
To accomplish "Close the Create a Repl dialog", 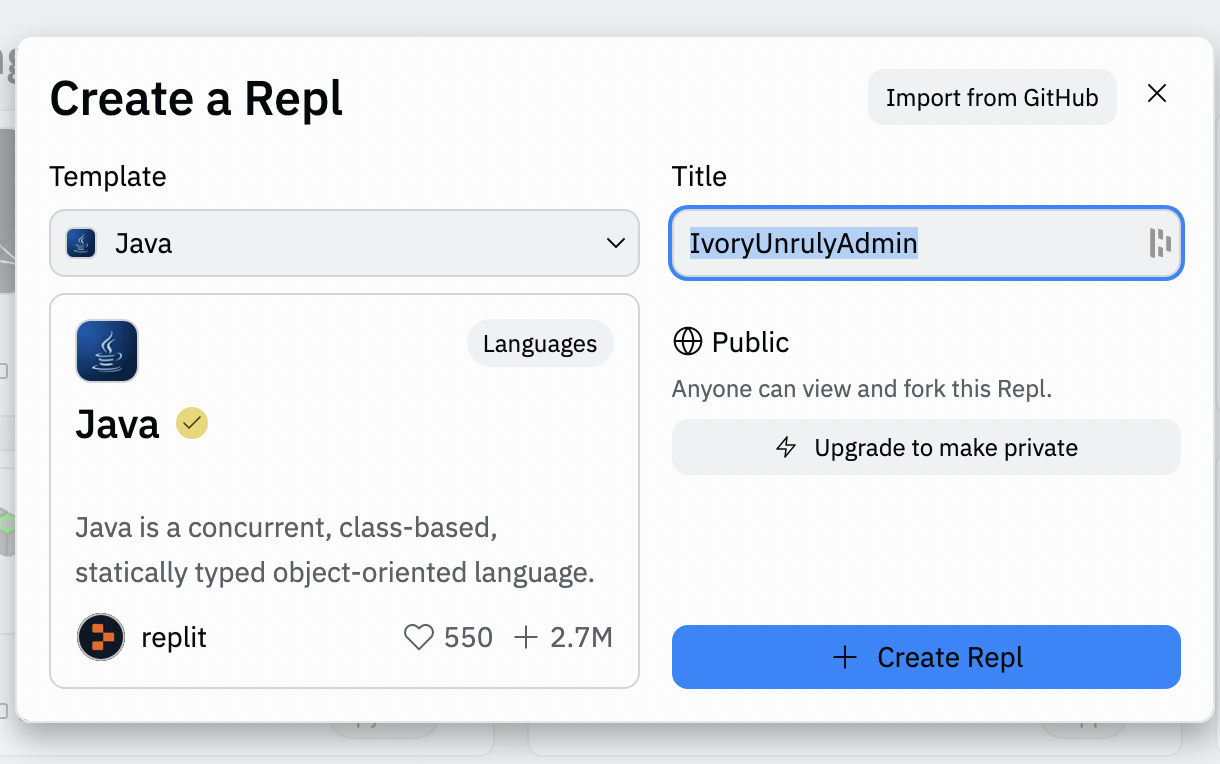I will point(1157,94).
